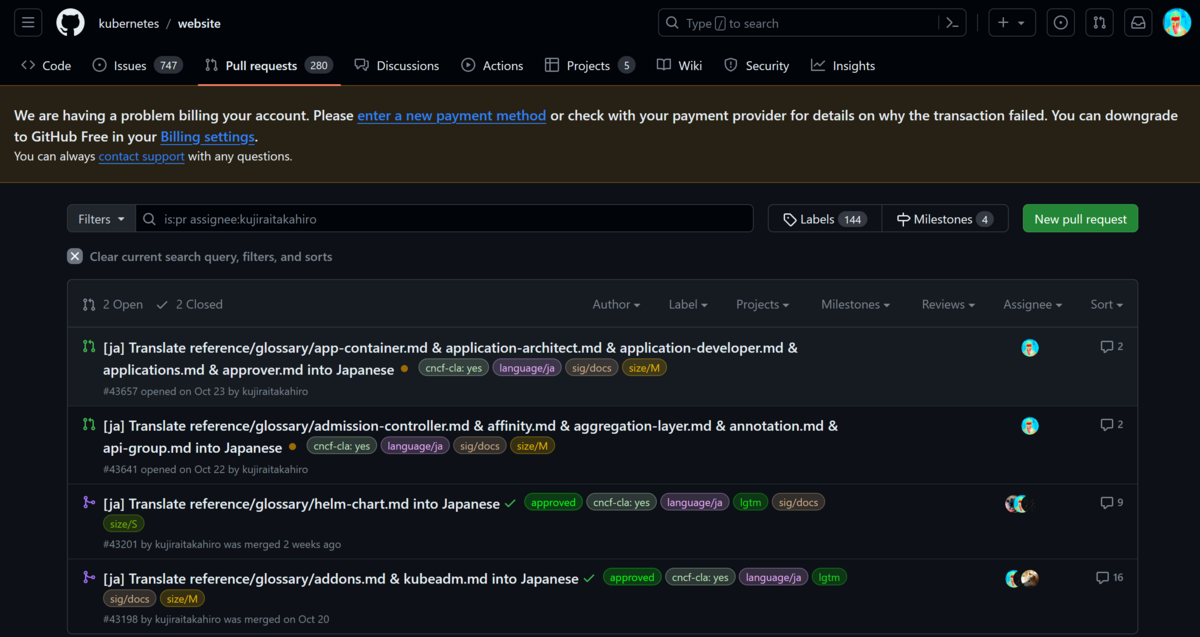
Task: Open PR translating addons.md and kubeadm.md
Action: pos(341,579)
